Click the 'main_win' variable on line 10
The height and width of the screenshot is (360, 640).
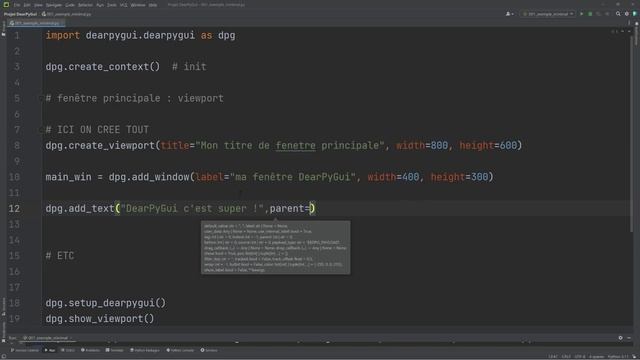click(69, 177)
